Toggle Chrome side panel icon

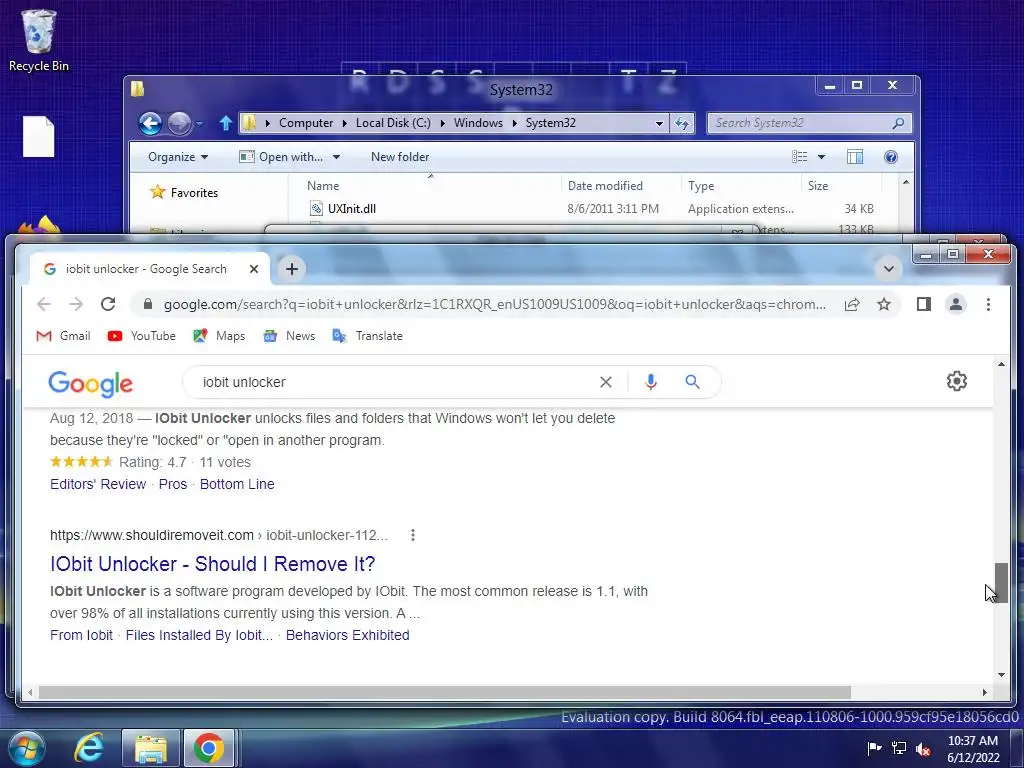[x=923, y=304]
